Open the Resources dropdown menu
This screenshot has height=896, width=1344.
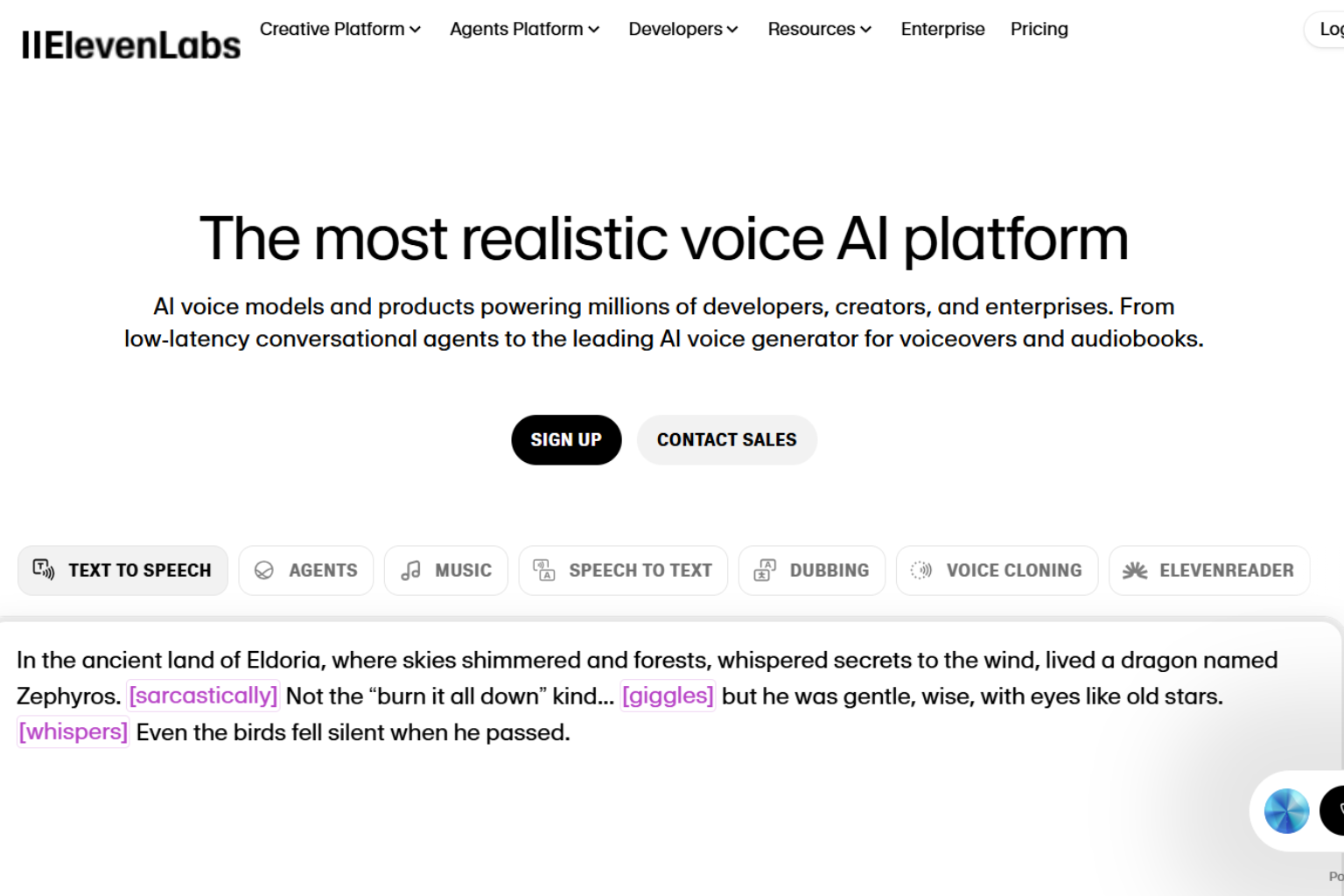coord(820,29)
